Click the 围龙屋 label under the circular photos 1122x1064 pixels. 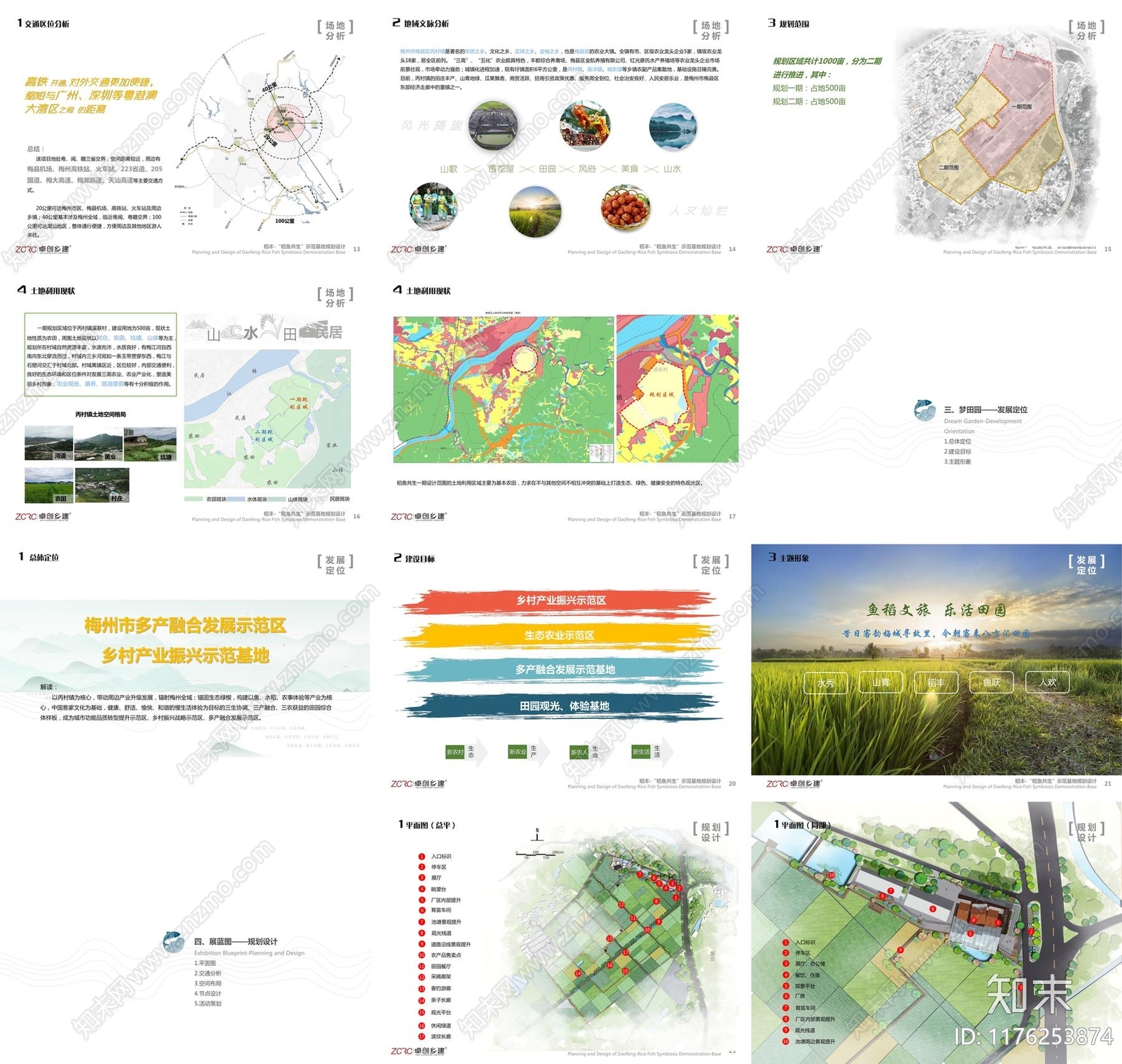pyautogui.click(x=501, y=169)
